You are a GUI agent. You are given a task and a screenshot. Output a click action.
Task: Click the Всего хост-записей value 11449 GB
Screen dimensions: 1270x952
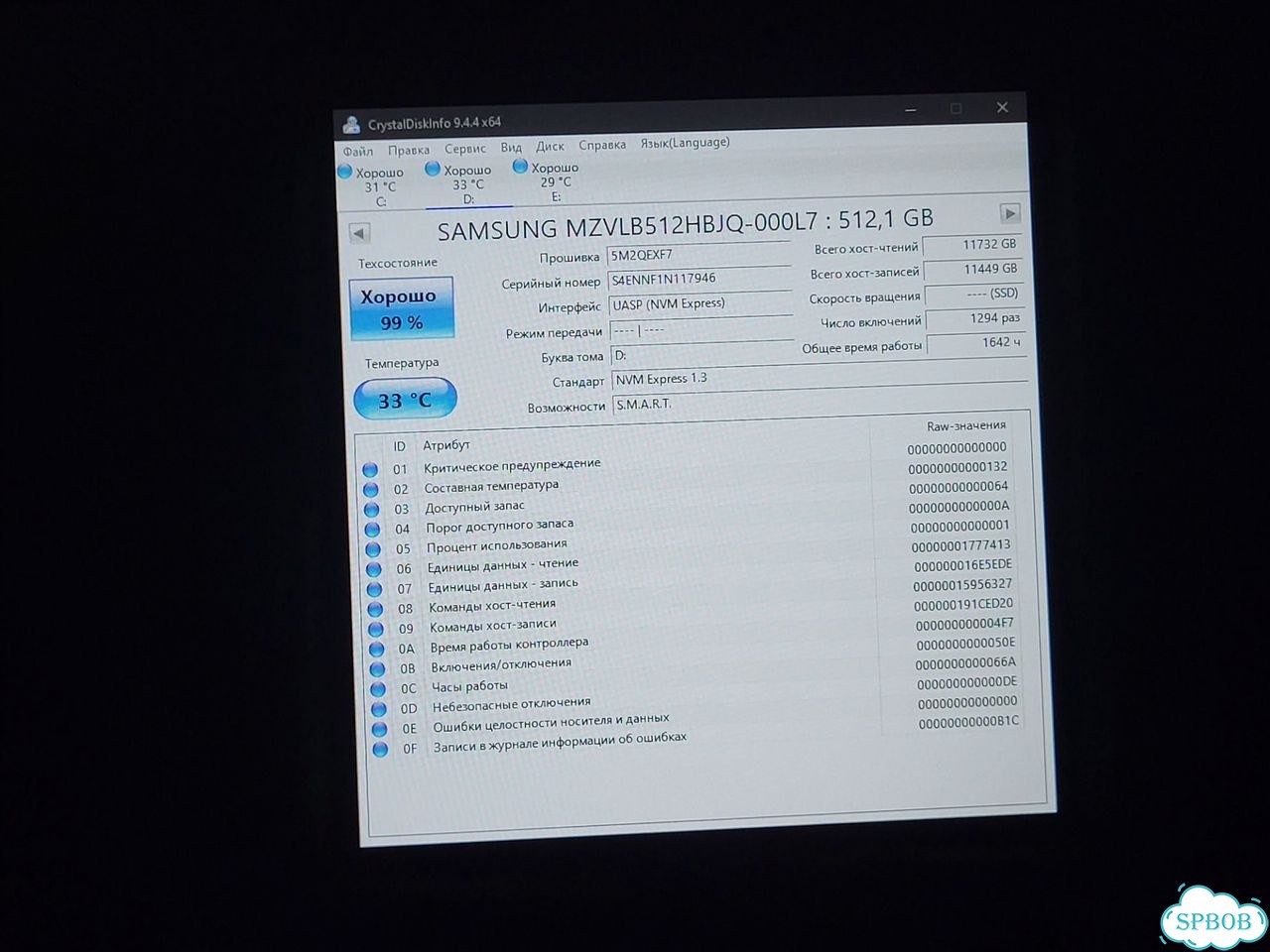[972, 270]
